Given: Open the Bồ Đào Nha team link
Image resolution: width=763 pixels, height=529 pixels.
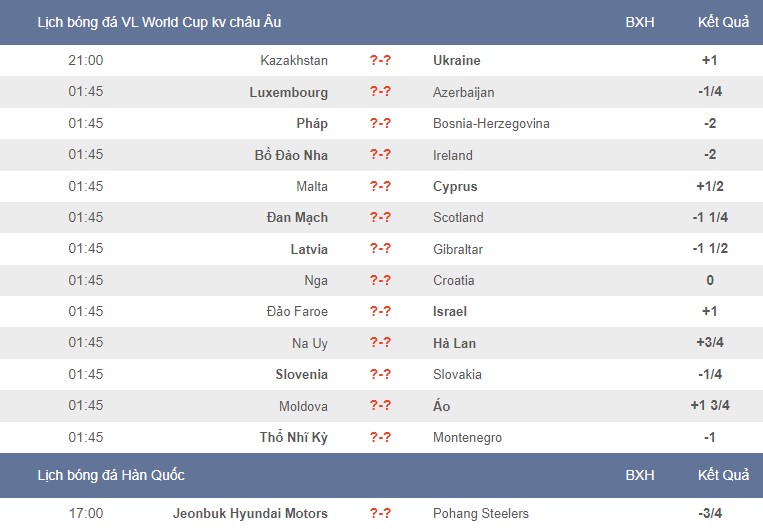Looking at the screenshot, I should [x=291, y=155].
